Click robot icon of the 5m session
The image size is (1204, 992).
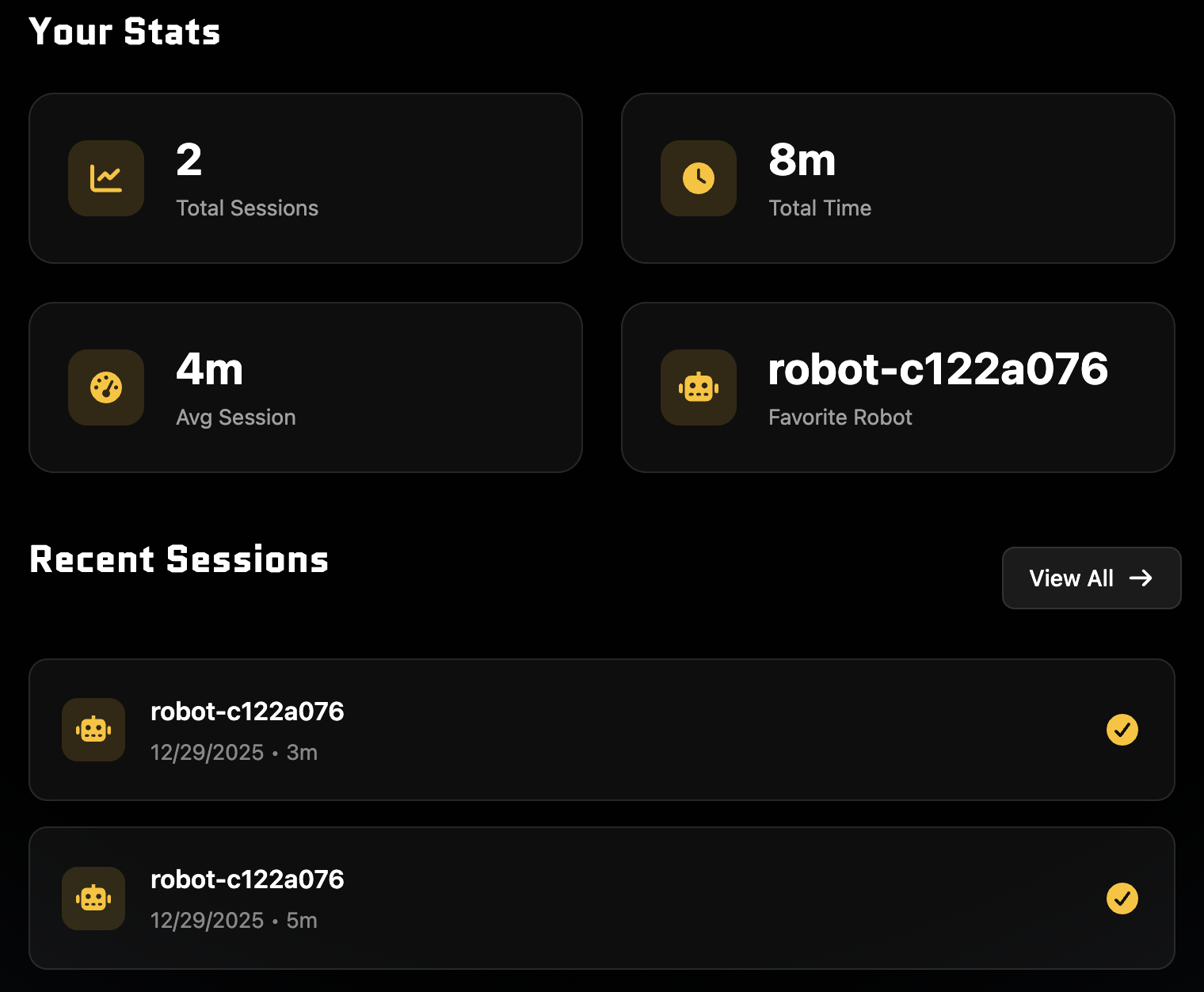pos(93,899)
